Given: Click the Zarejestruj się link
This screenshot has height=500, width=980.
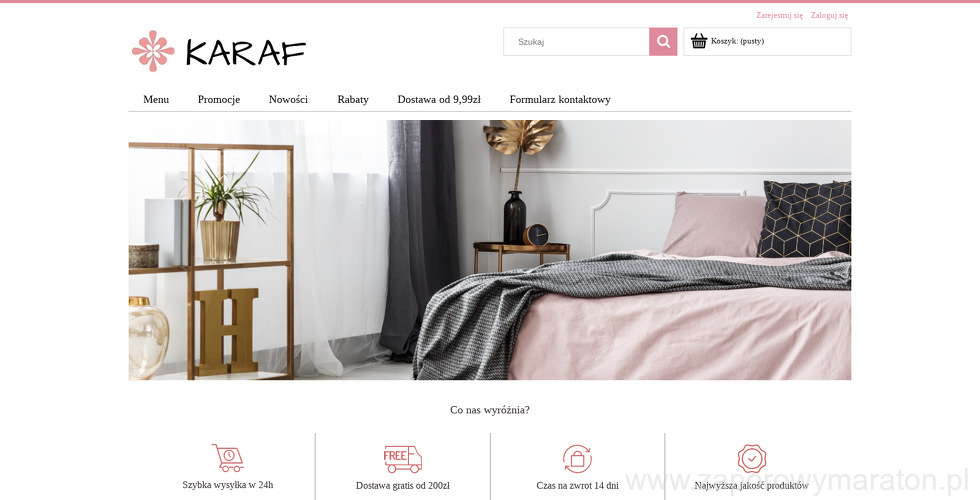Looking at the screenshot, I should pos(779,15).
